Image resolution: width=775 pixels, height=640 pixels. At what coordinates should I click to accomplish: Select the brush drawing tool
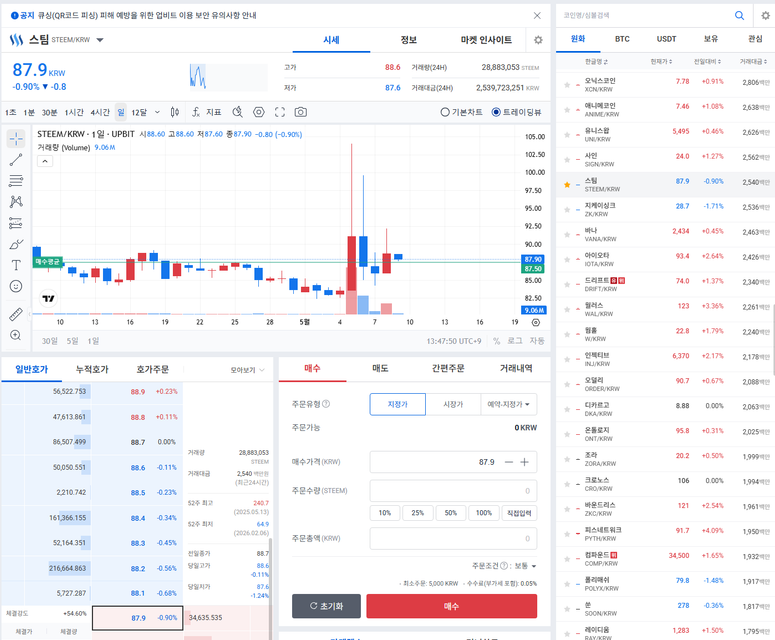click(x=16, y=244)
